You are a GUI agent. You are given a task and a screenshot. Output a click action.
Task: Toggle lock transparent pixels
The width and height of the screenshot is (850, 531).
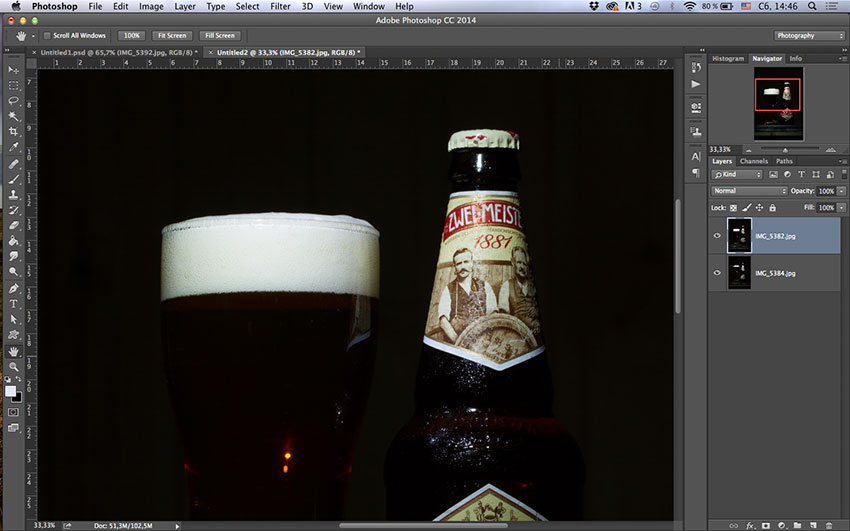(733, 208)
